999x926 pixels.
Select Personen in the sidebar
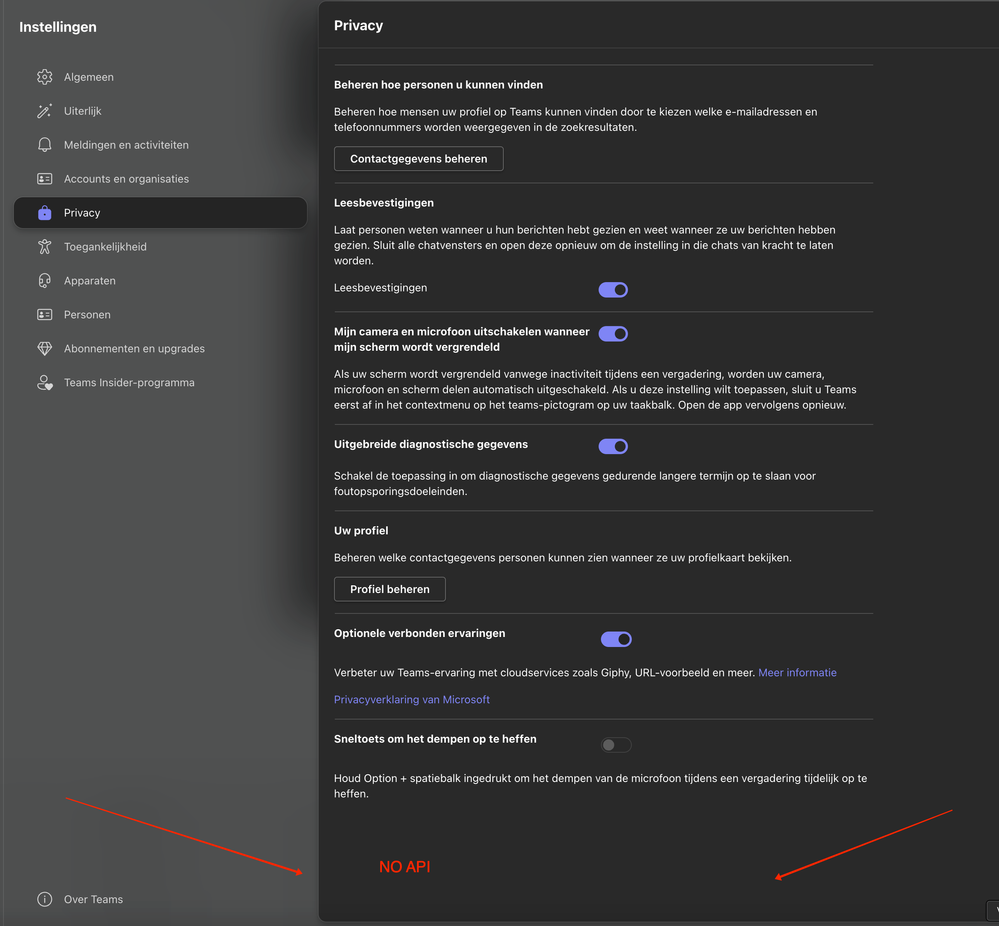(160, 315)
